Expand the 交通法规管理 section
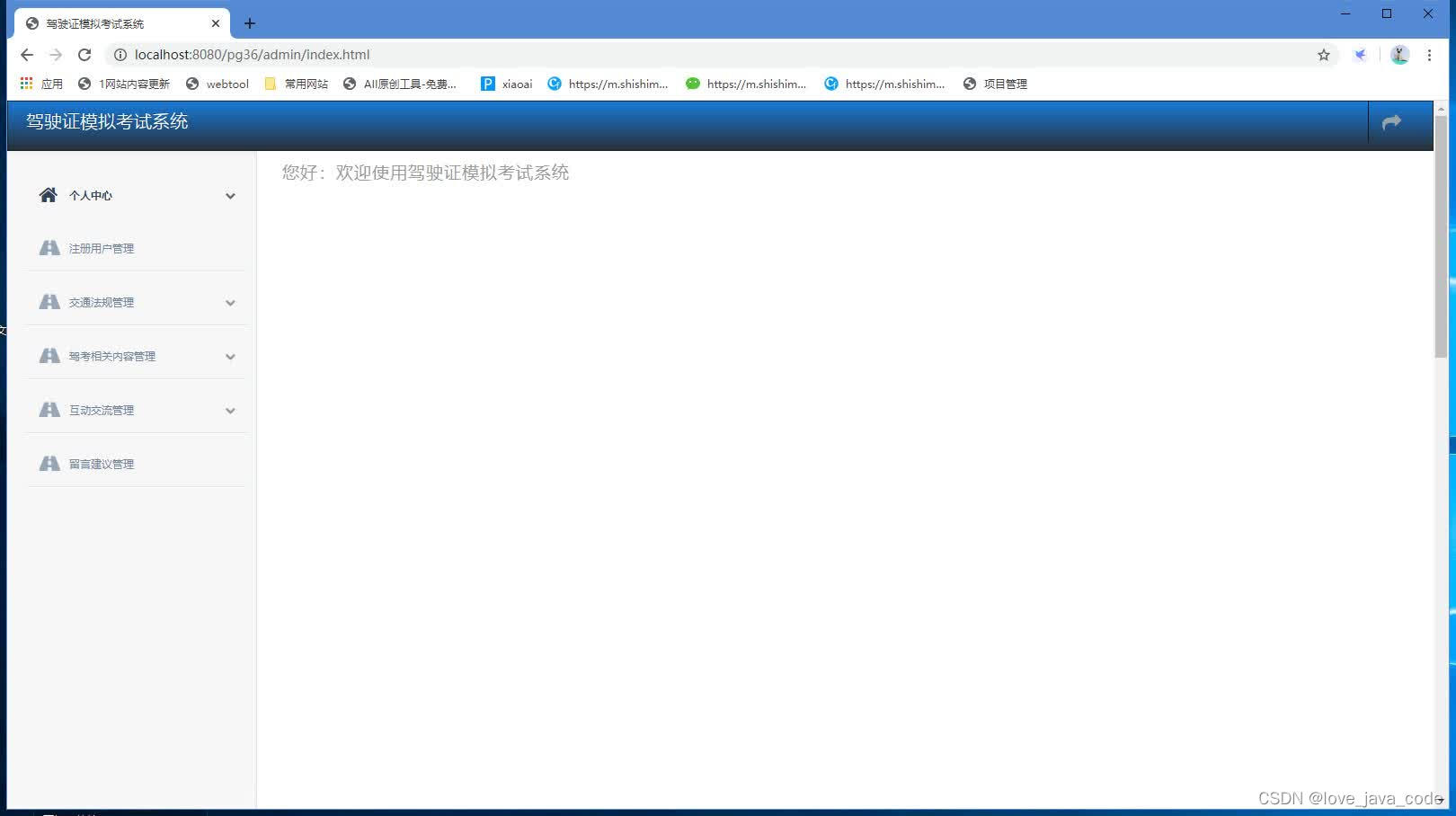The width and height of the screenshot is (1456, 816). 231,303
